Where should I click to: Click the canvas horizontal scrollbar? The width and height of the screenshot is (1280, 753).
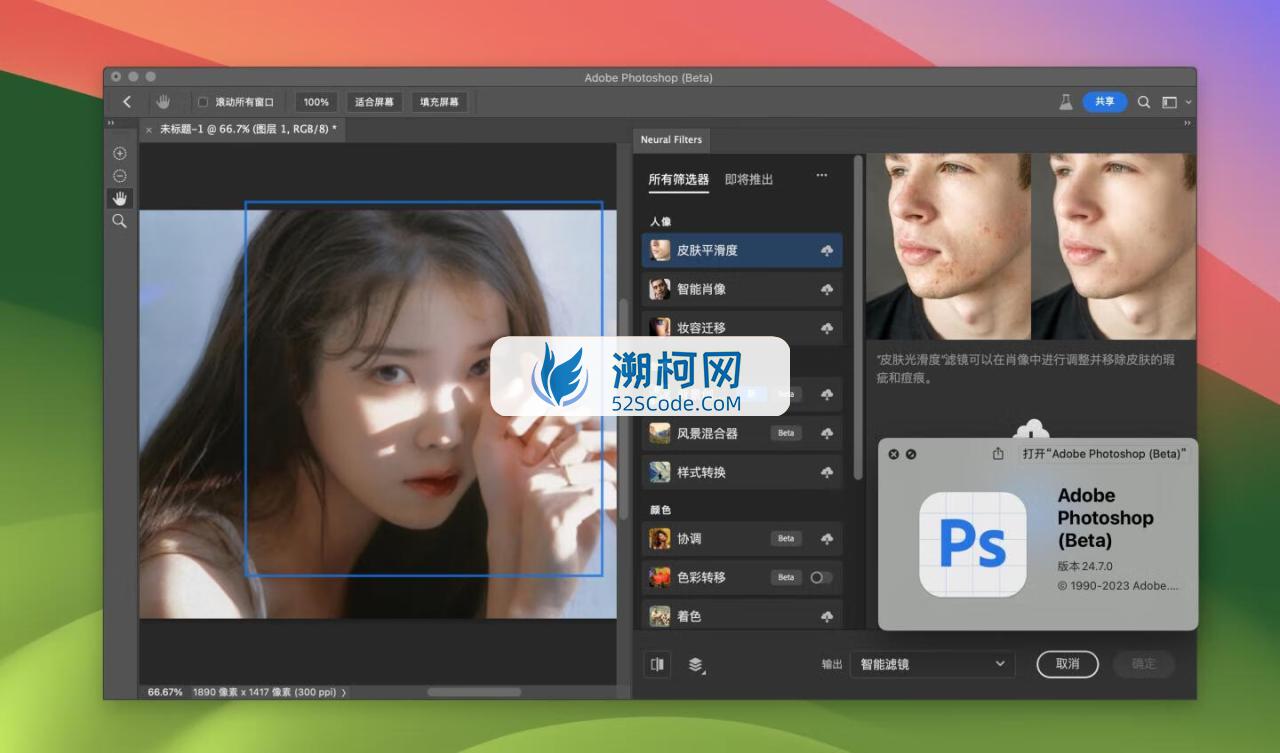[x=476, y=692]
